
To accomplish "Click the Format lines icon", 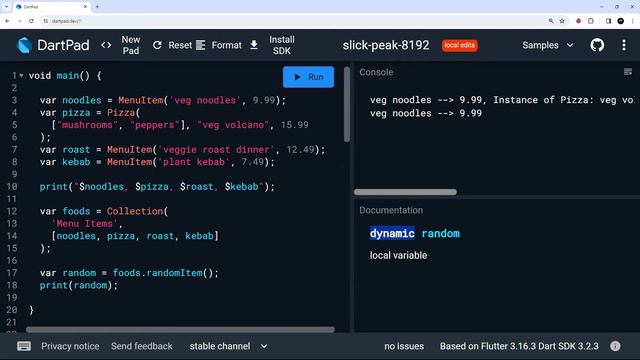I will click(200, 45).
